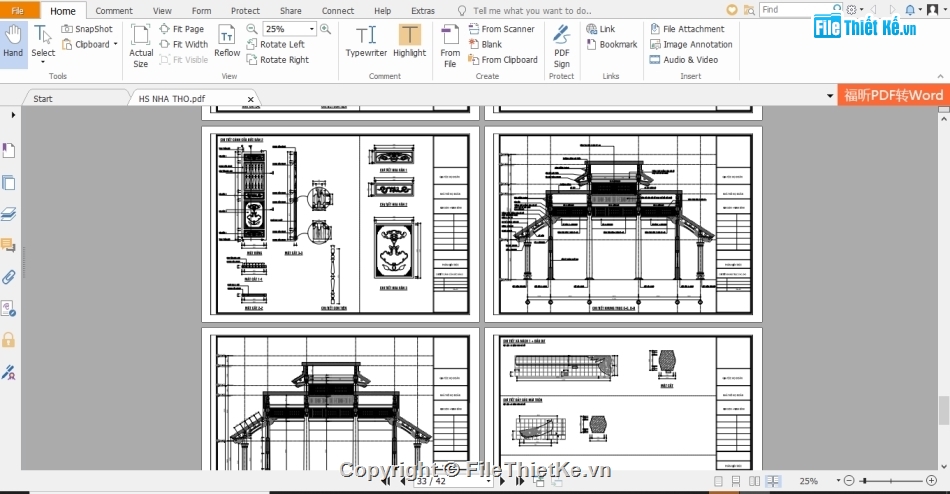Choose Fit Width view
The image size is (950, 494).
point(184,44)
